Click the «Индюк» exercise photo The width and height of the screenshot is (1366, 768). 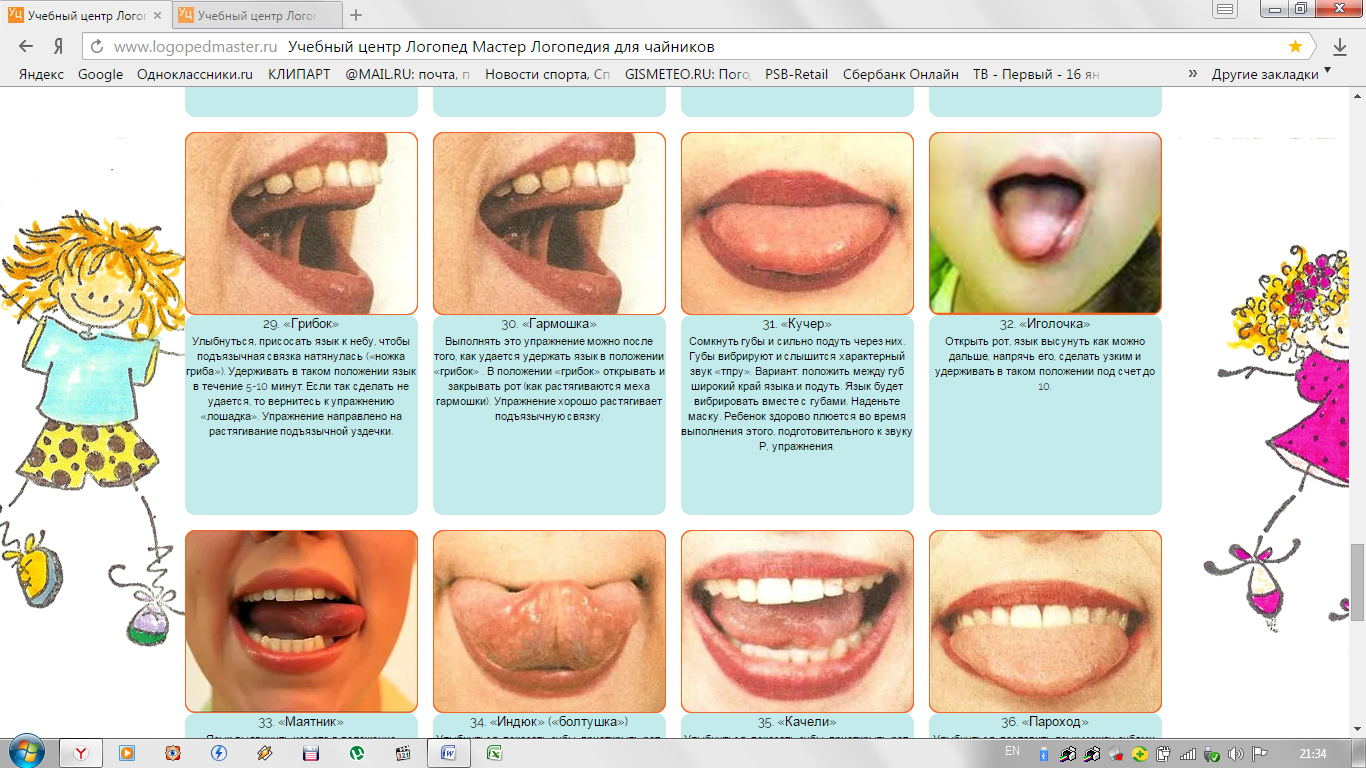[x=549, y=621]
